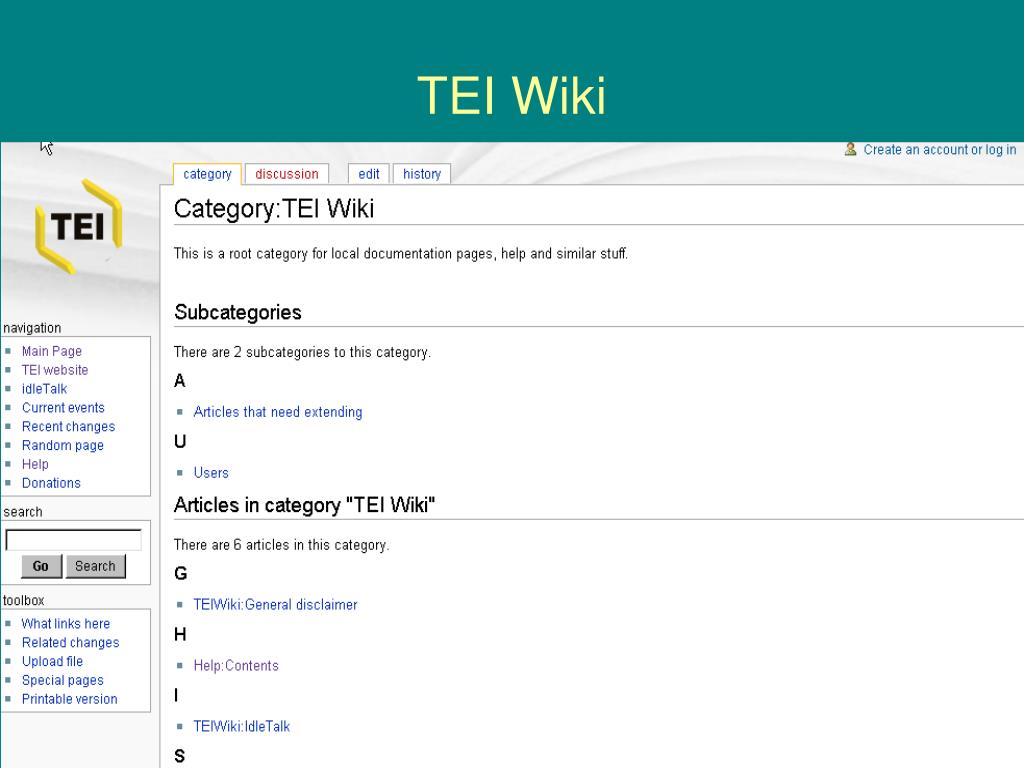Open the Help link in navigation
Screen dimensions: 1024x768
[35, 464]
